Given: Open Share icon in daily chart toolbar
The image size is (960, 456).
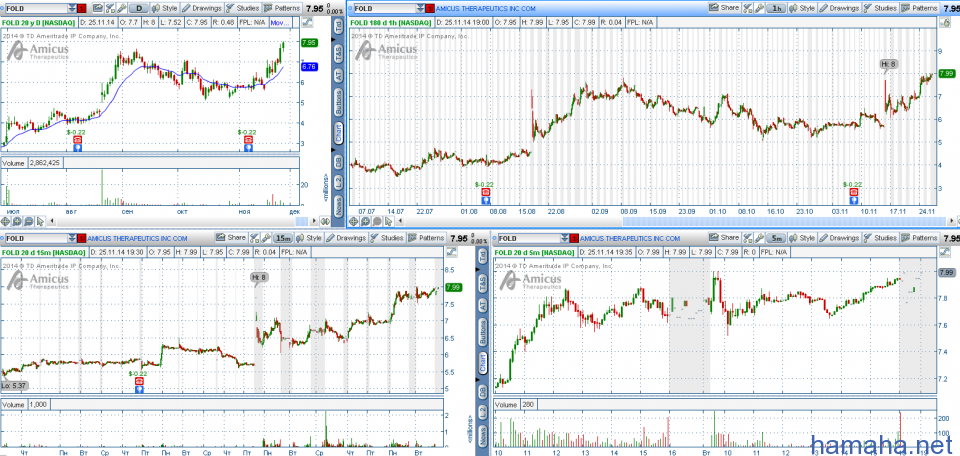Looking at the screenshot, I should coord(97,9).
